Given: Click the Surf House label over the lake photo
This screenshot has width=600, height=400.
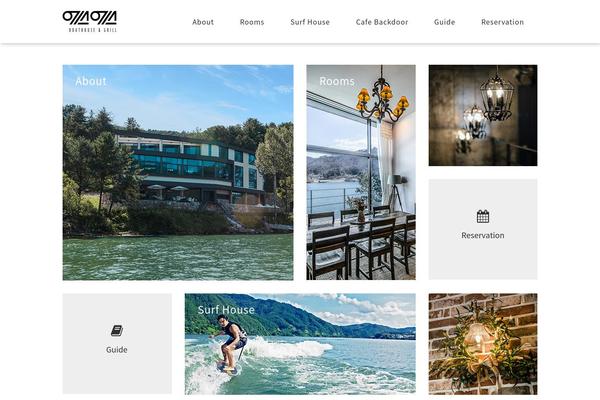Looking at the screenshot, I should tap(226, 310).
